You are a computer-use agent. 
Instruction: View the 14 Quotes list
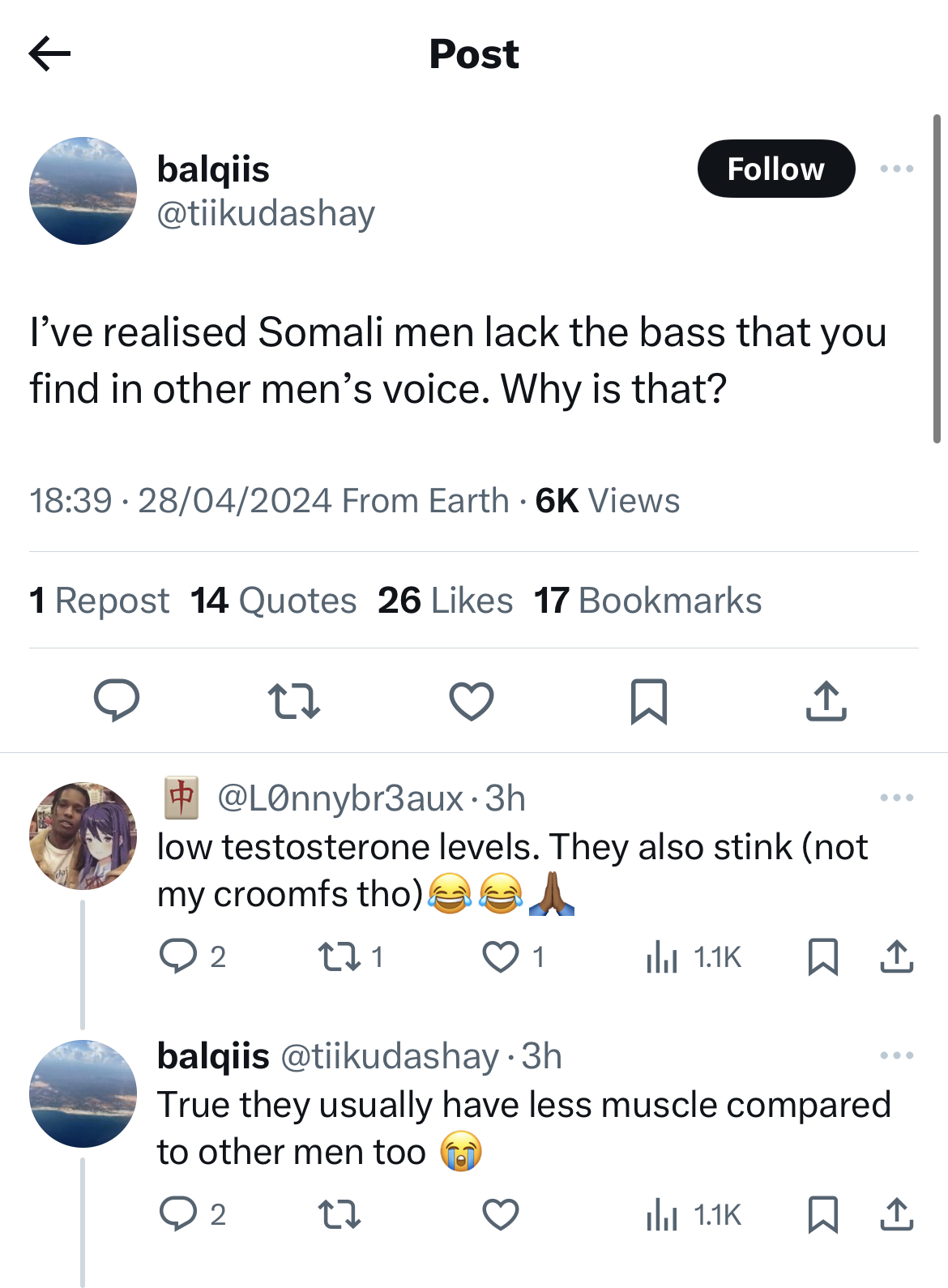click(274, 601)
